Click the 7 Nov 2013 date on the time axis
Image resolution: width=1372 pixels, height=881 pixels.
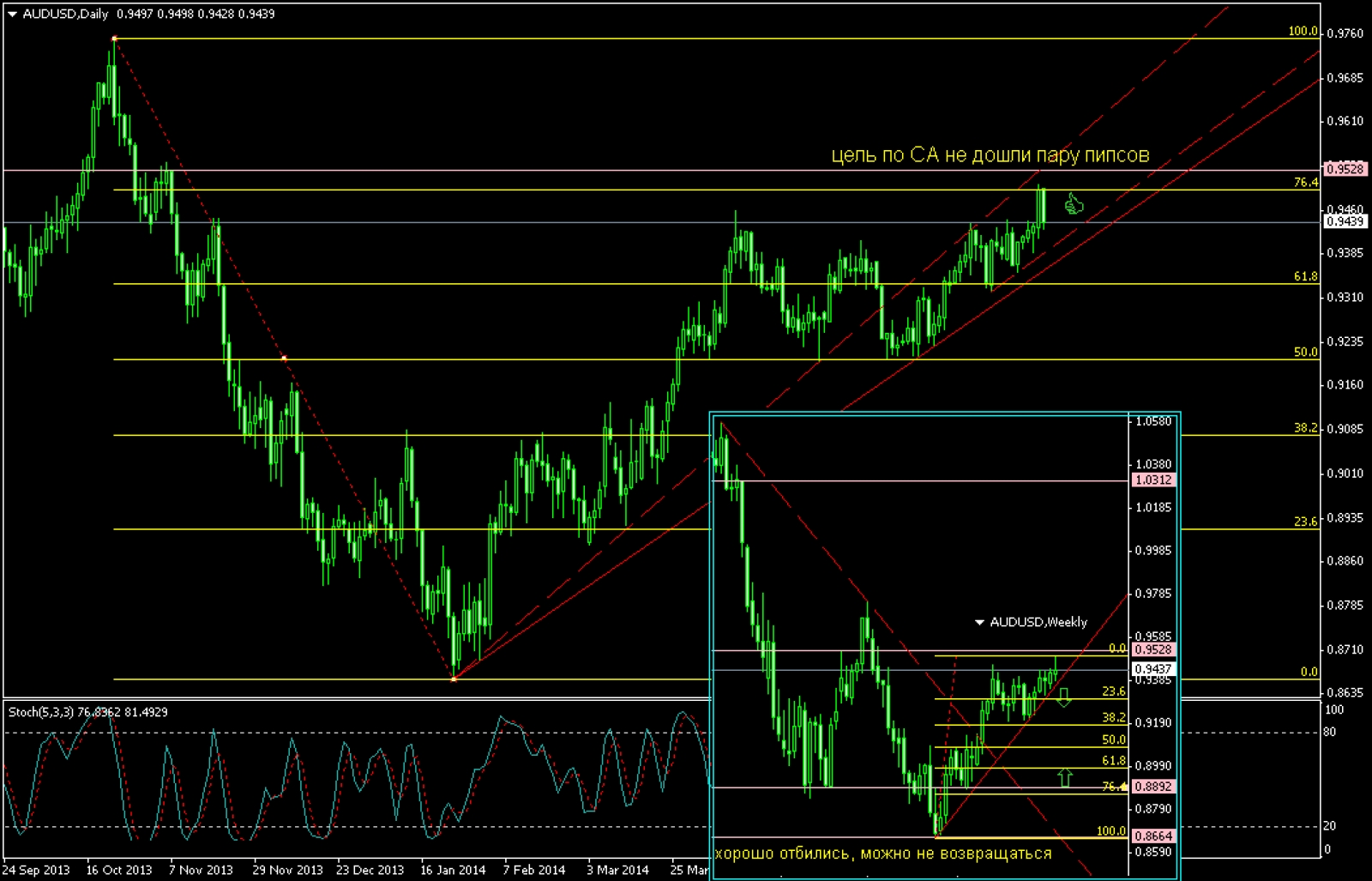[201, 870]
